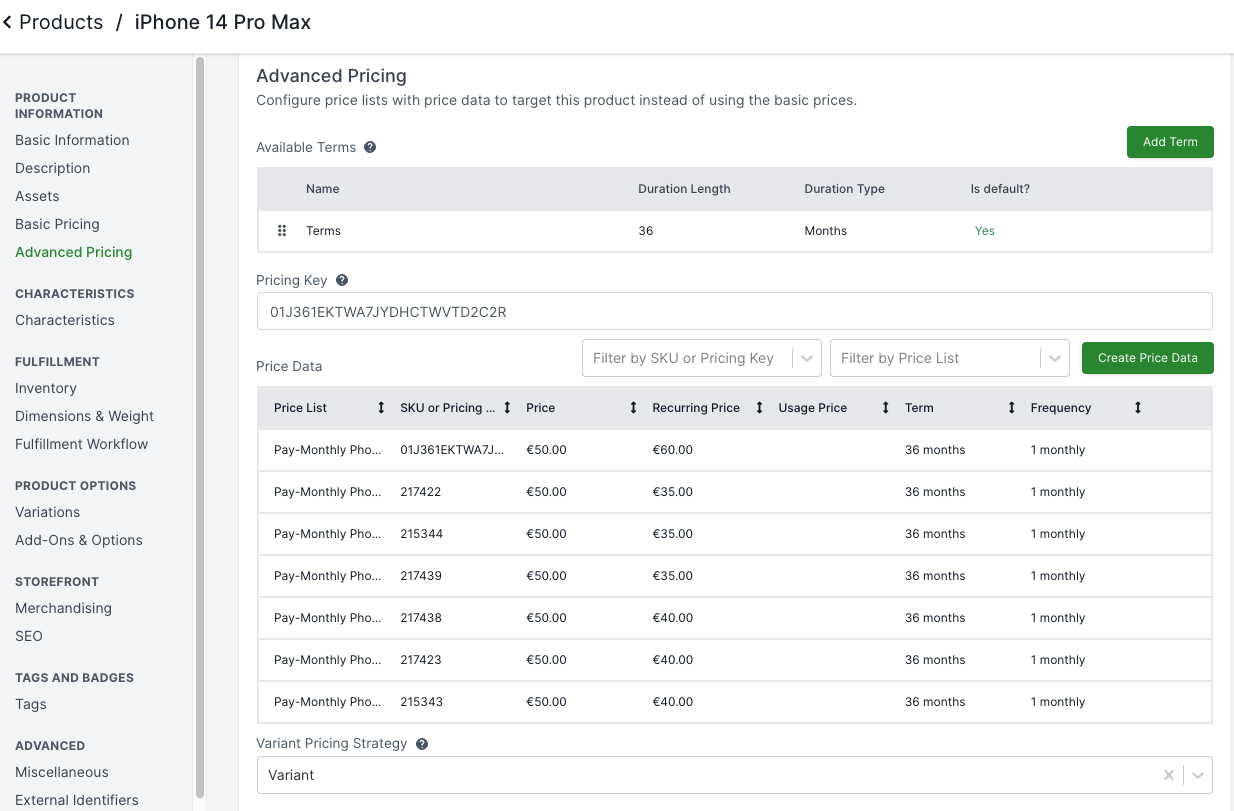The height and width of the screenshot is (811, 1234).
Task: Open the Variant Pricing Strategy help icon
Action: pos(422,744)
